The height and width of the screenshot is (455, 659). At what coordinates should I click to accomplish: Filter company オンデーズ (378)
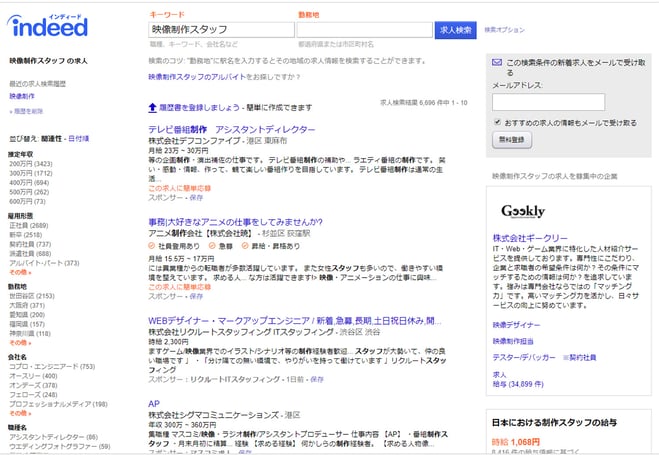click(x=33, y=385)
